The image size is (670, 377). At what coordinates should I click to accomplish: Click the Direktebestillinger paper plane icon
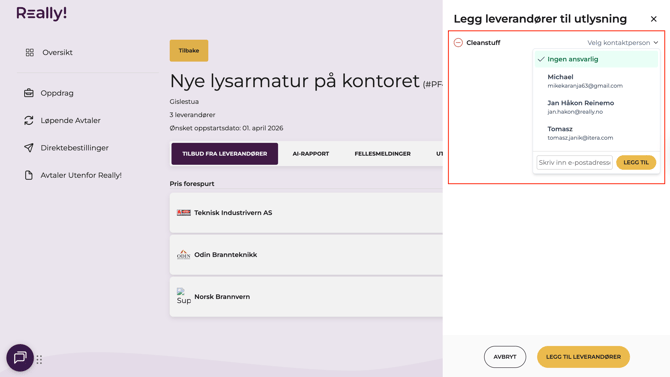29,148
